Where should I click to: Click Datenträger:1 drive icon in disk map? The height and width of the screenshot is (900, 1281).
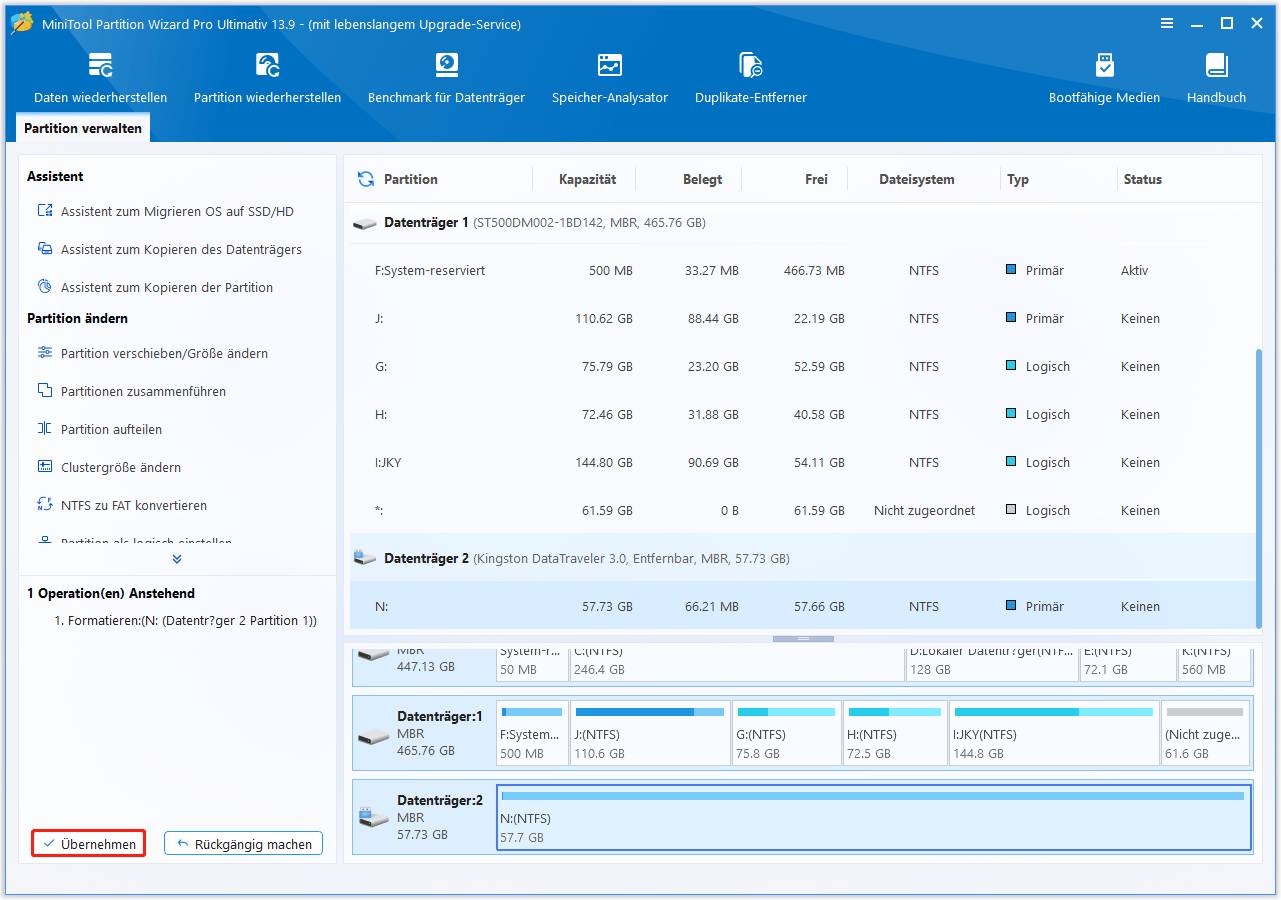pyautogui.click(x=374, y=736)
